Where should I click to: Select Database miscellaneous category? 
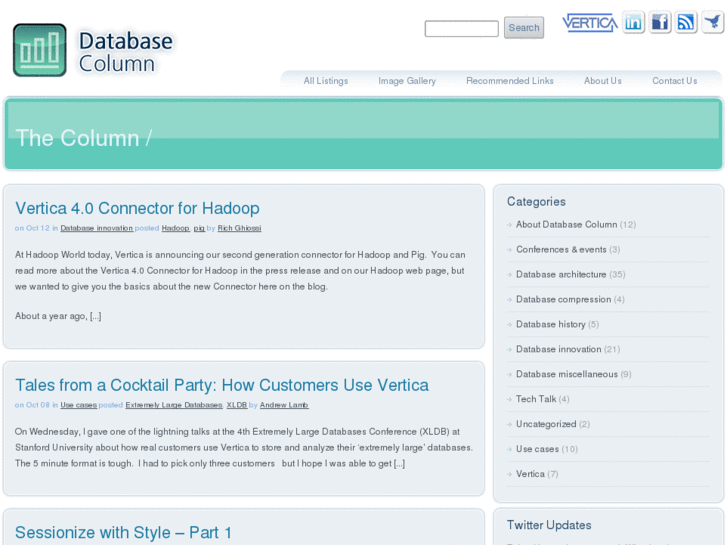coord(567,374)
